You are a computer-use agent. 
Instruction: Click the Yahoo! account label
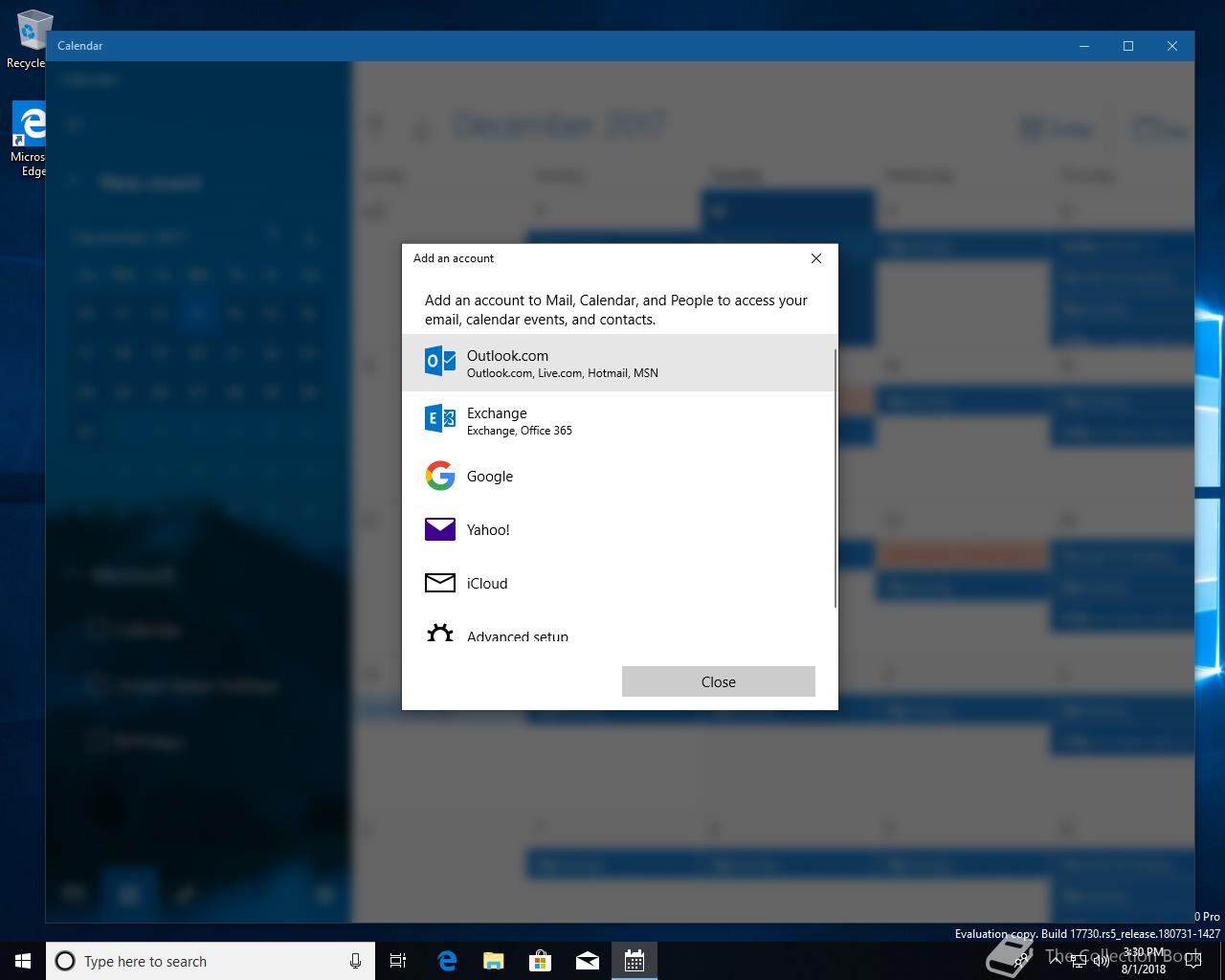pyautogui.click(x=488, y=530)
